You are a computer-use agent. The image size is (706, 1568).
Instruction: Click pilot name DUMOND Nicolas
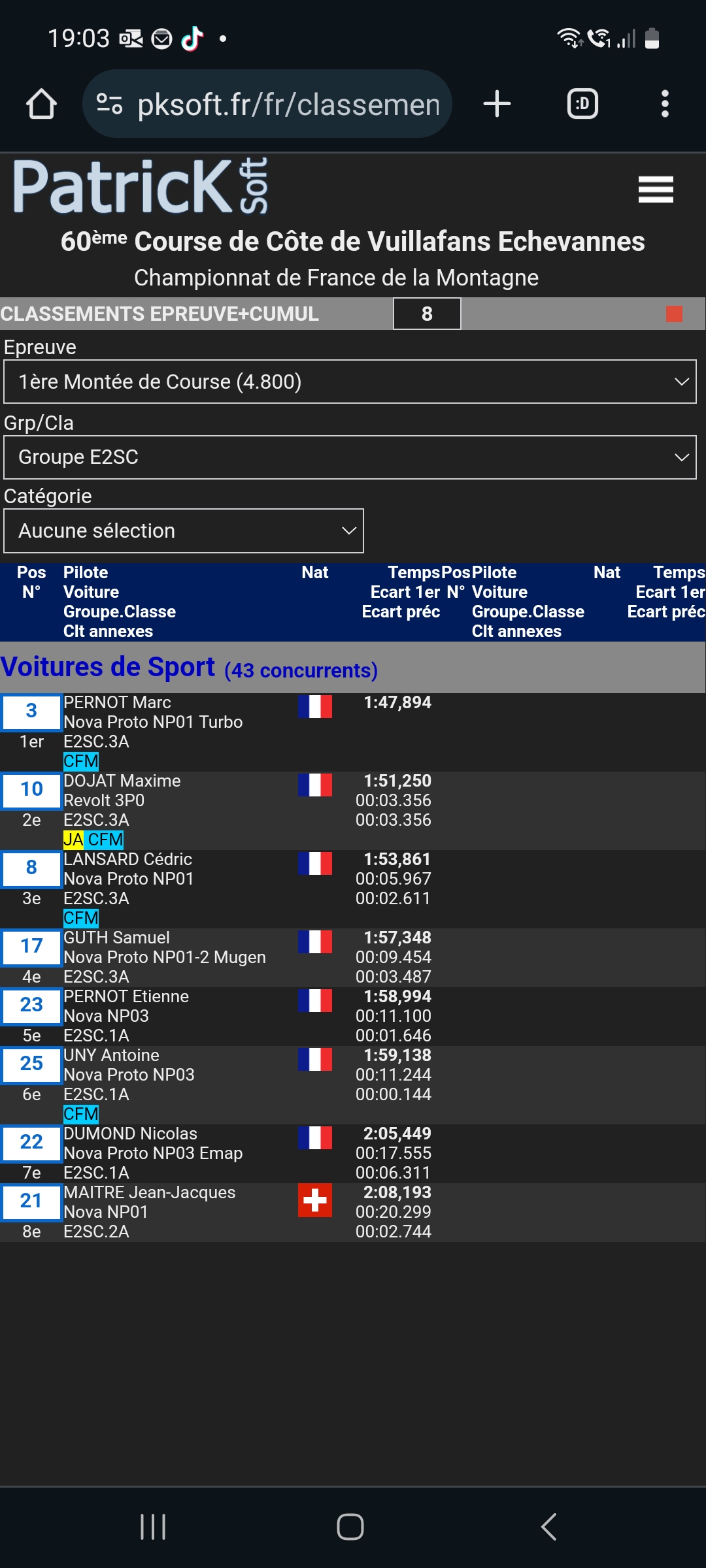pos(130,1134)
